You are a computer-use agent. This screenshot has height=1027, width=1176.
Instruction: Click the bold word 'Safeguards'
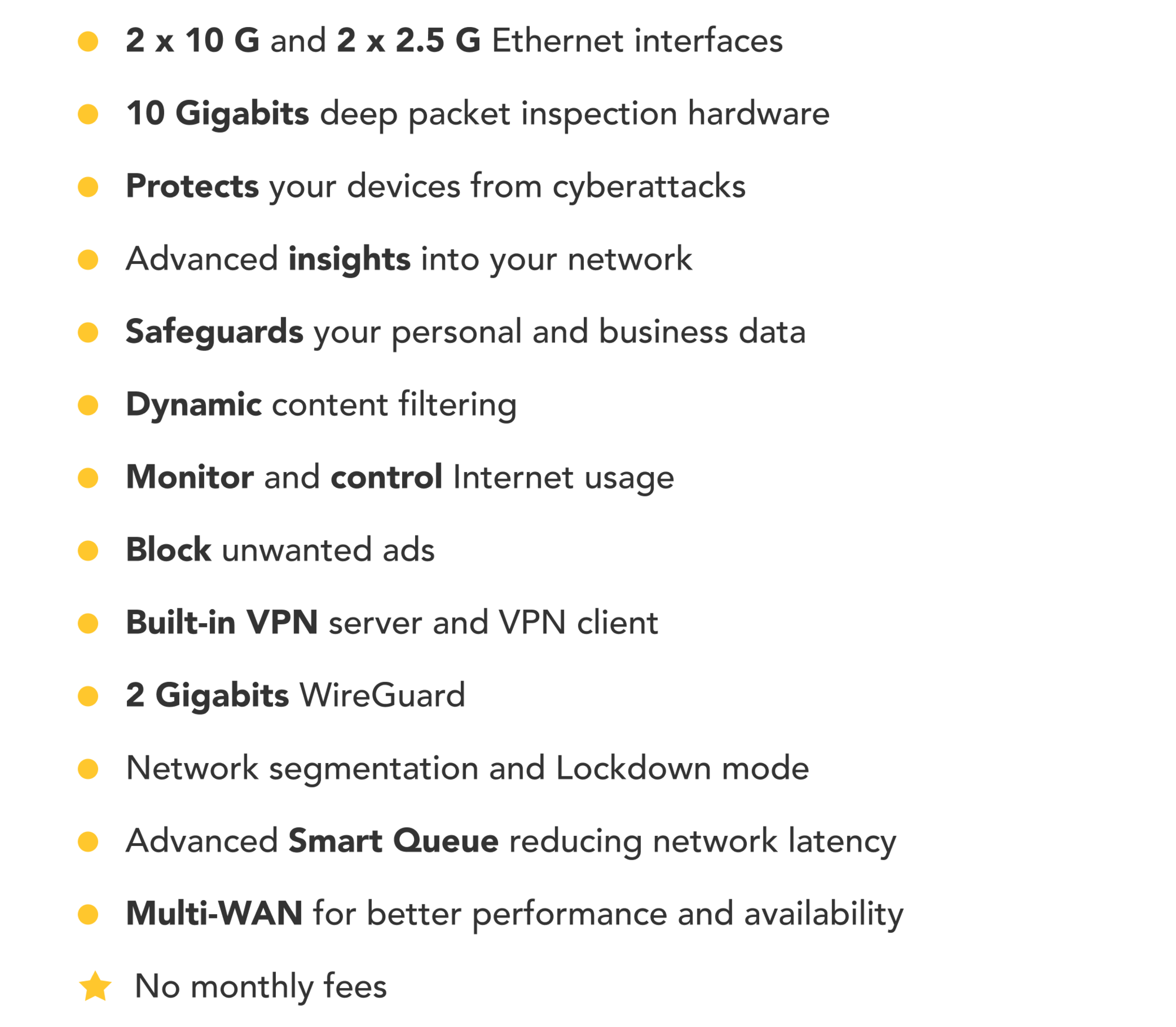point(215,333)
